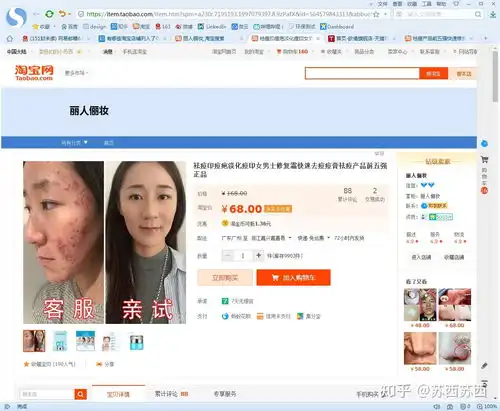Select the first product thumbnail with faces
500x411 pixels.
point(34,341)
